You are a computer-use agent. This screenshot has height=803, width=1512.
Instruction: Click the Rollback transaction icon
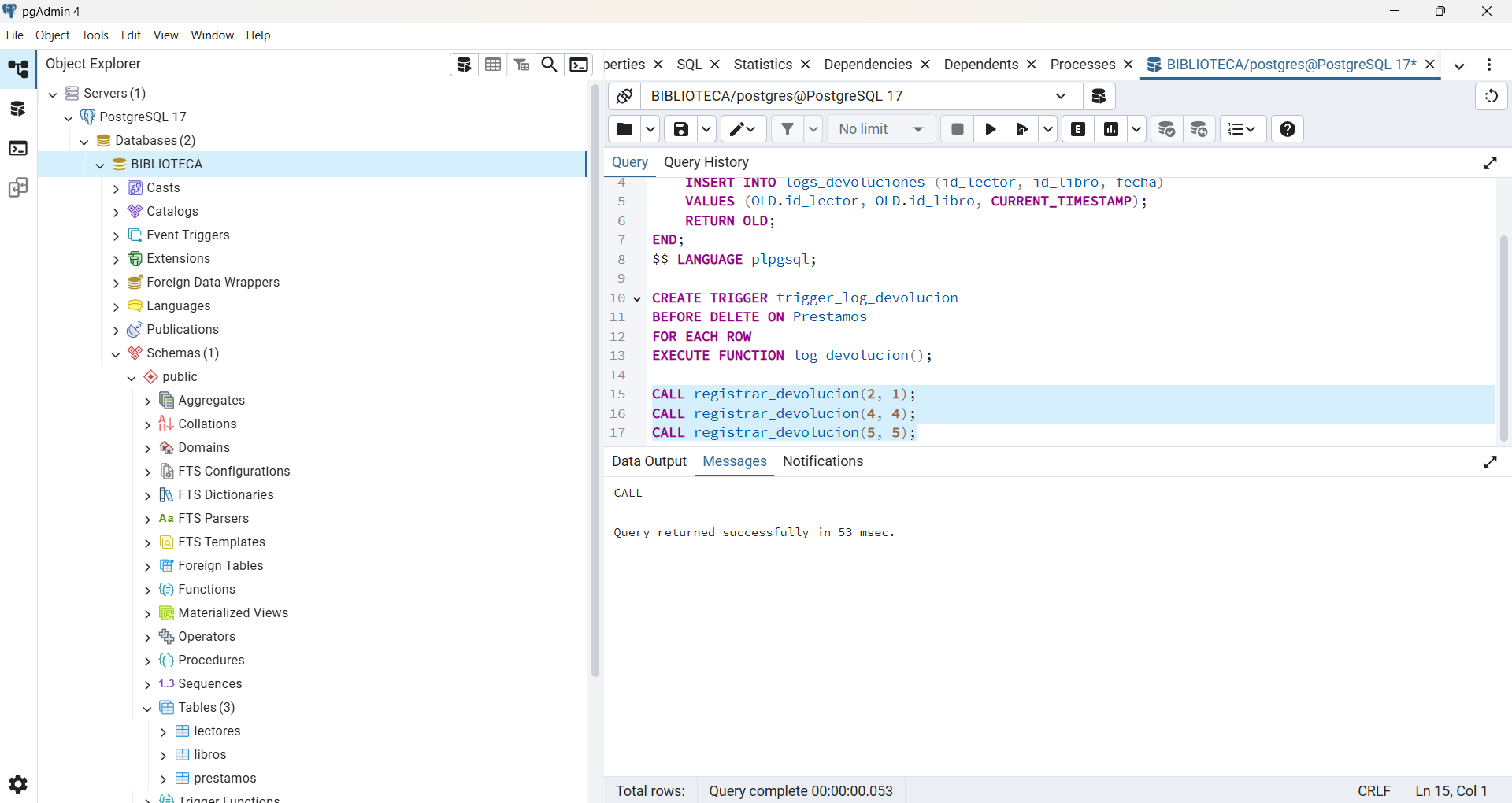click(x=1199, y=129)
